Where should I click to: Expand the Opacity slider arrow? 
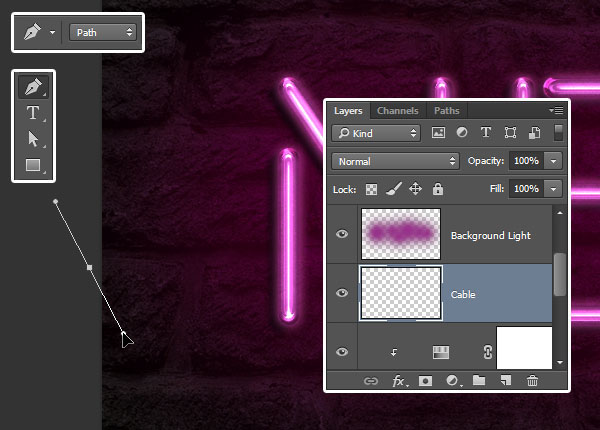(x=553, y=161)
